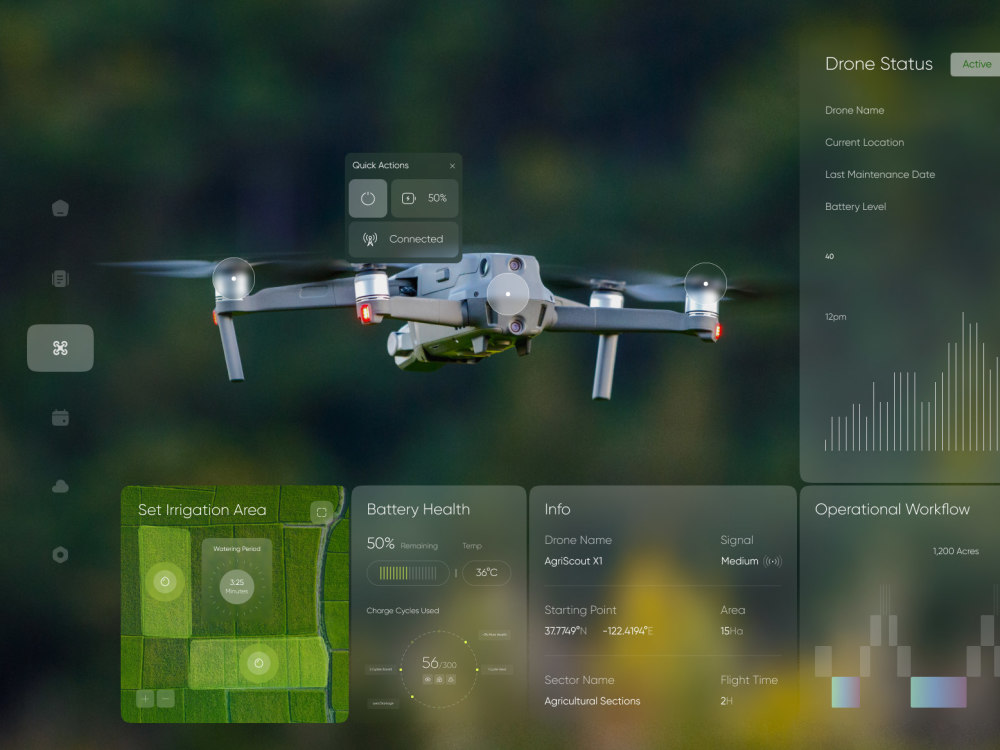
Task: Click the 2H flight time value
Action: tap(726, 701)
